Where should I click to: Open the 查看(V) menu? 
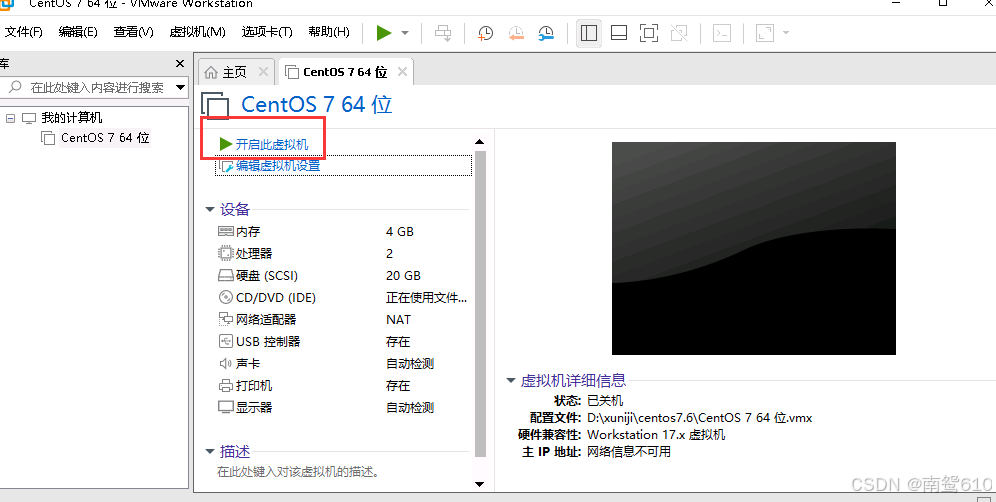click(133, 32)
